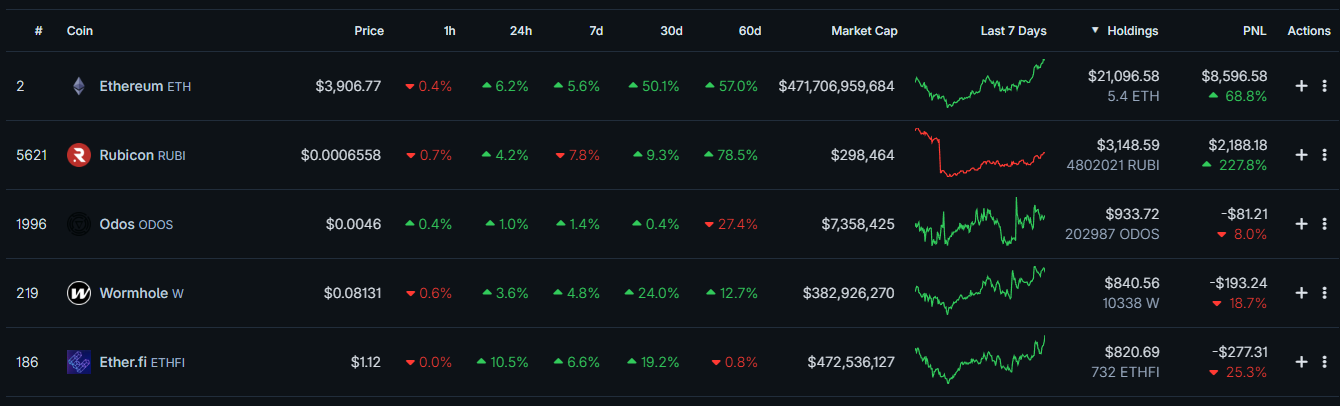Open the Ether.fi ETHFI coin page

tap(142, 362)
